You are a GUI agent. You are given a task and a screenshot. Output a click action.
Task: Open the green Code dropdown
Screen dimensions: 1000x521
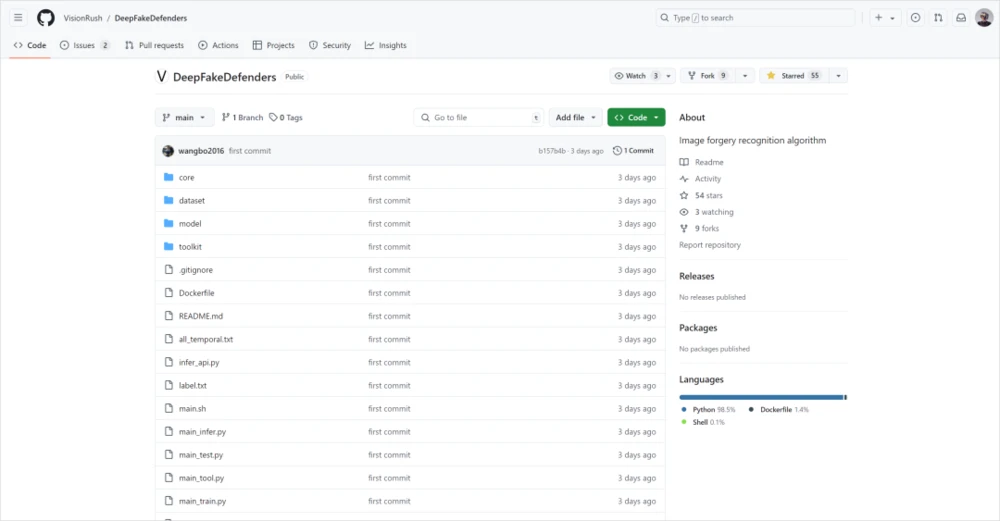636,117
